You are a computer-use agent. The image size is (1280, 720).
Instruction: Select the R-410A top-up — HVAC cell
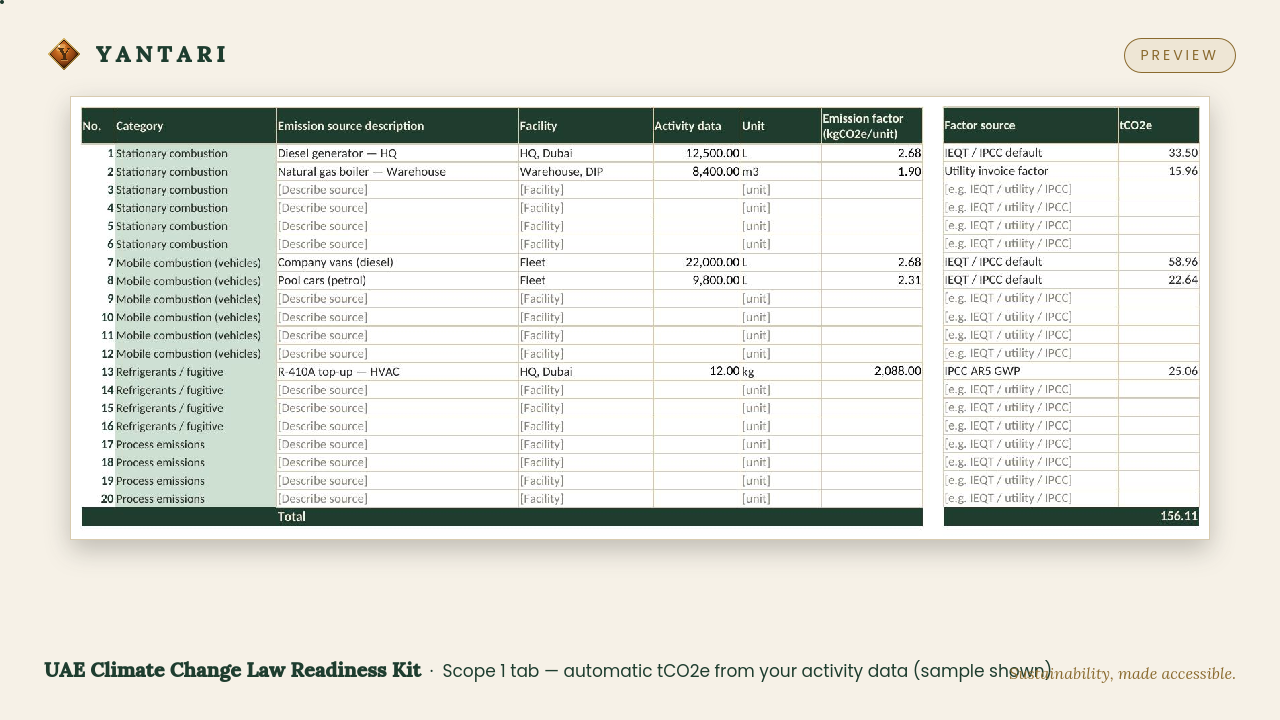[397, 371]
